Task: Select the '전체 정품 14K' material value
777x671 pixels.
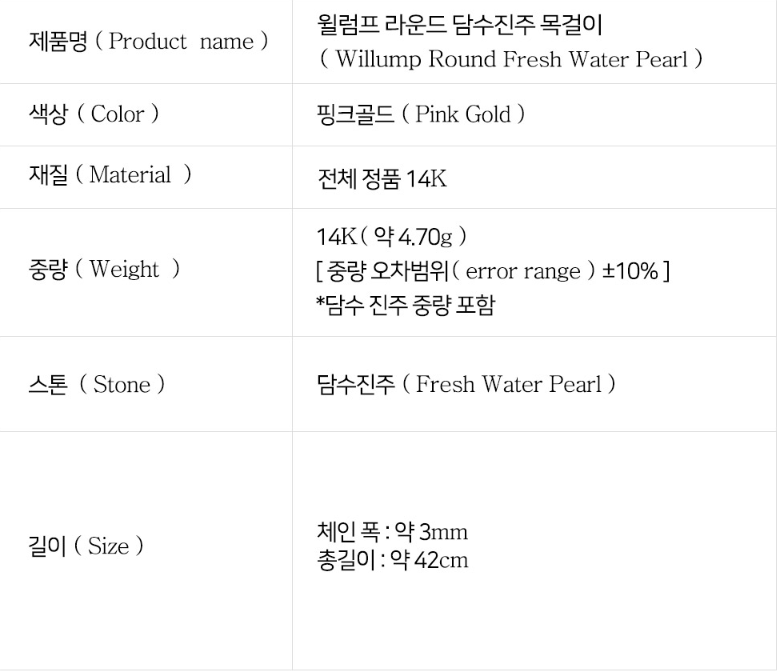Action: coord(381,178)
